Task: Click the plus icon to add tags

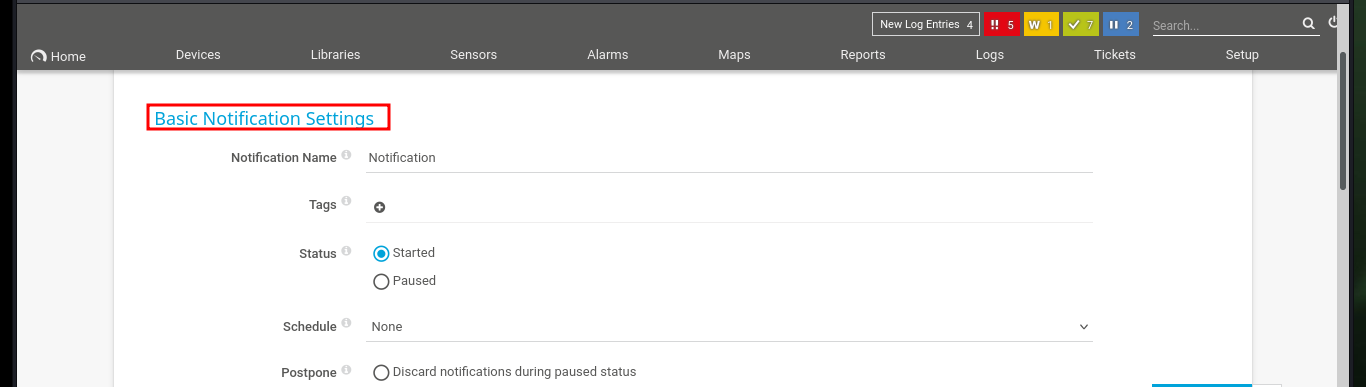Action: click(x=380, y=207)
